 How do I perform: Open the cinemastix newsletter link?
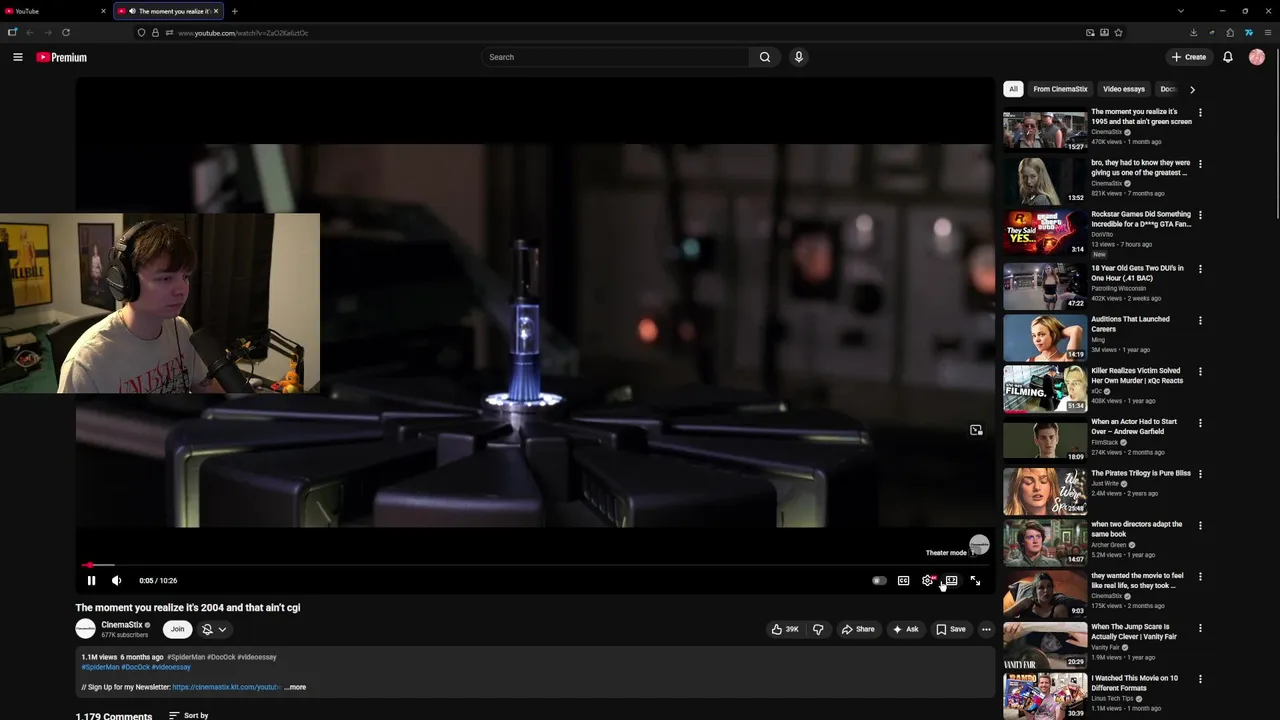coord(226,687)
